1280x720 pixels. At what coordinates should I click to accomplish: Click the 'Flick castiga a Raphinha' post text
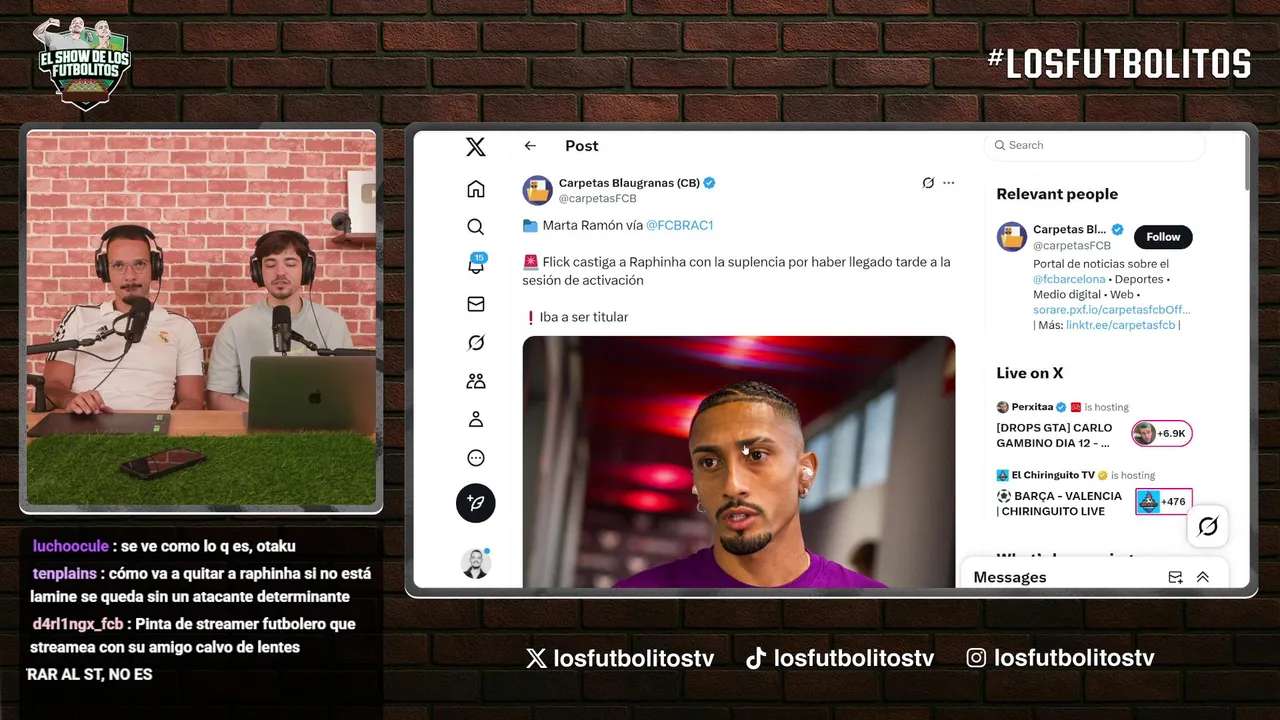point(737,271)
